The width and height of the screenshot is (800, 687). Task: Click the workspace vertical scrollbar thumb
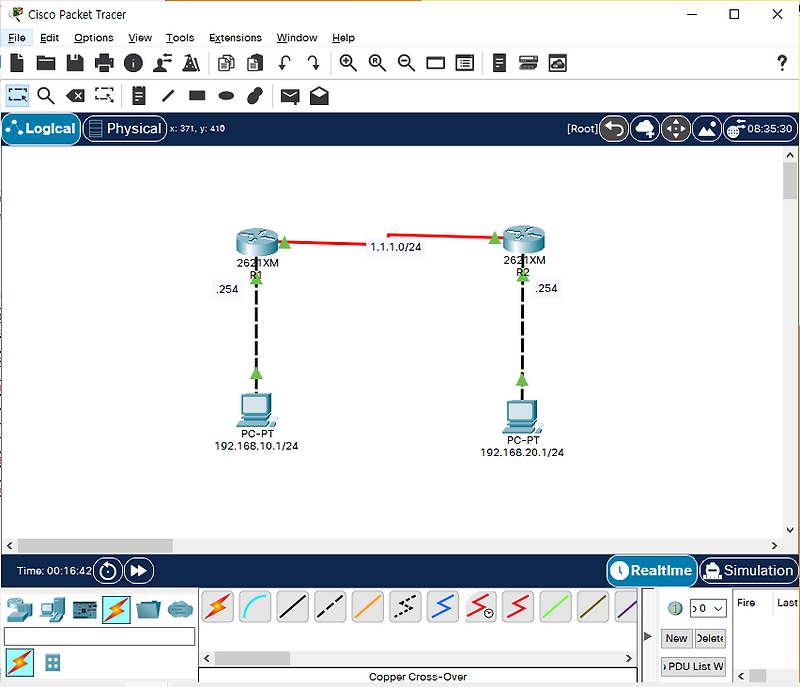click(790, 181)
